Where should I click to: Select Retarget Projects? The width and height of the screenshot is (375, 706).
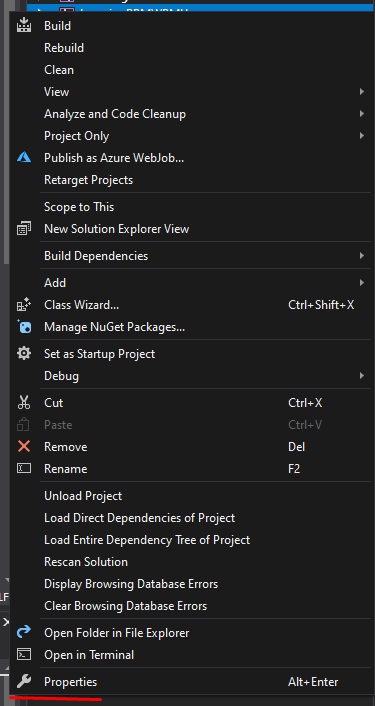(88, 180)
